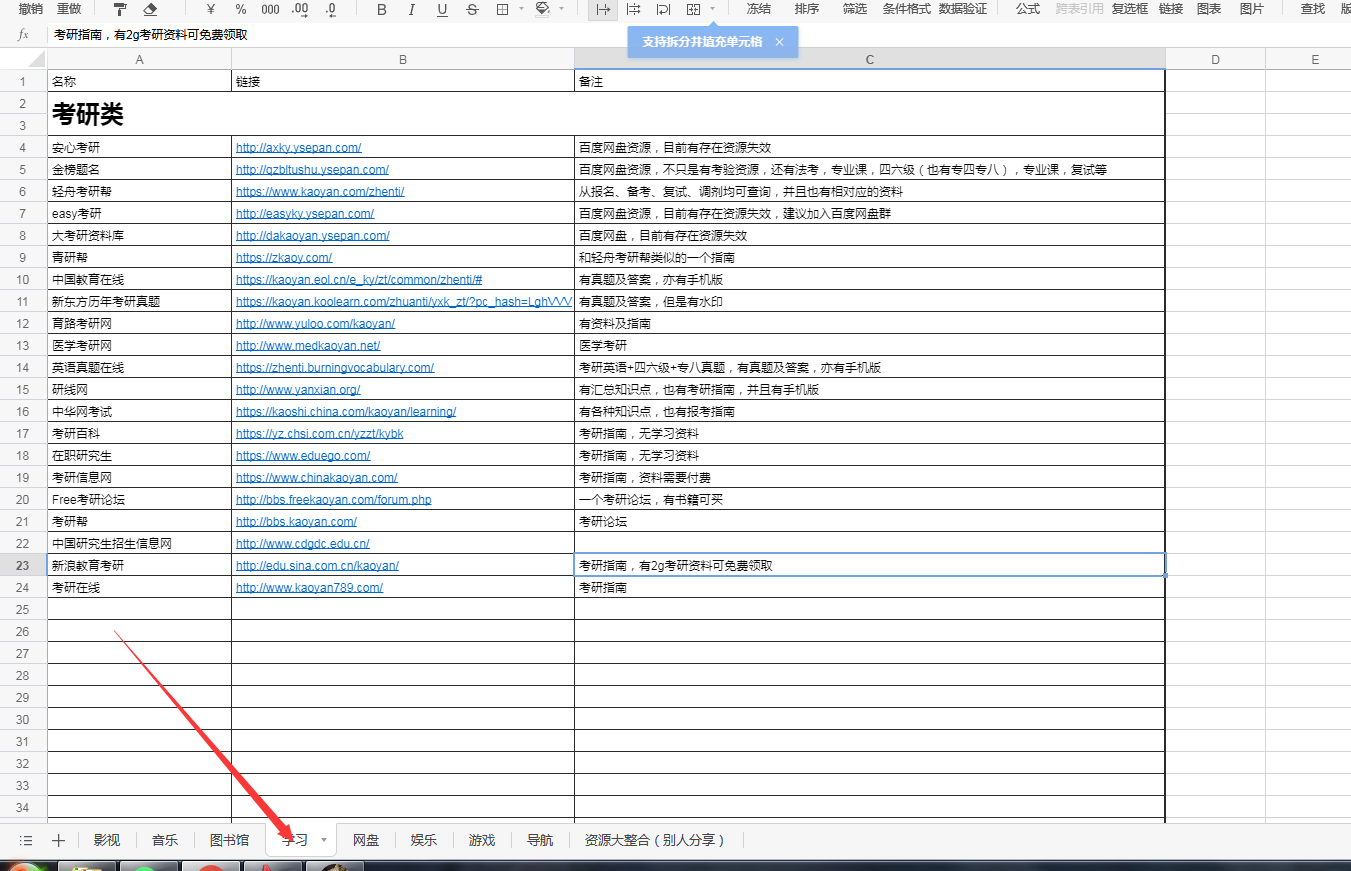1351x871 pixels.
Task: Switch to the 网盘 sheet tab
Action: (x=366, y=840)
